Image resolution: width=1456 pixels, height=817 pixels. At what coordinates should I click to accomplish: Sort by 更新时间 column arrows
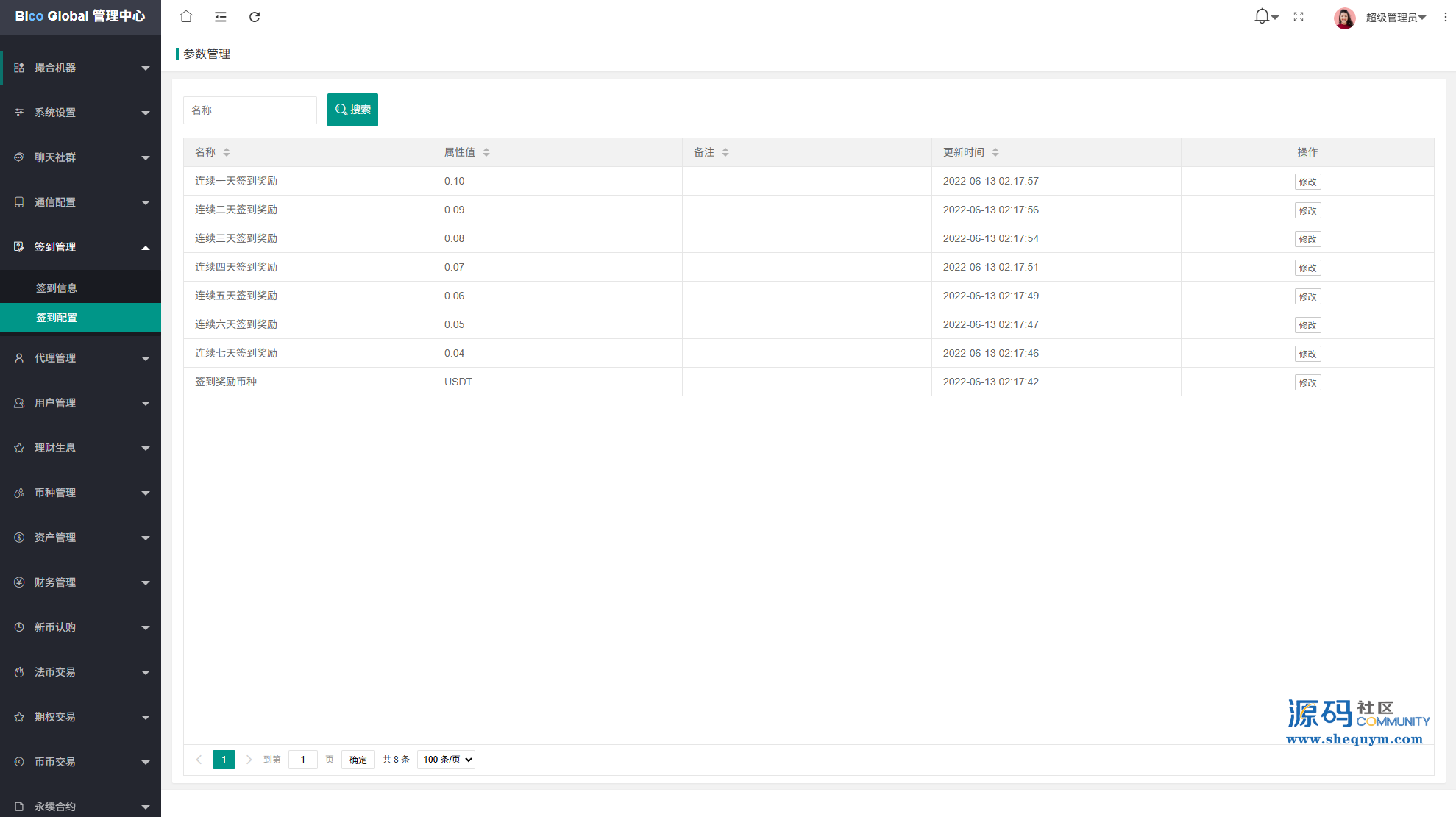point(995,152)
